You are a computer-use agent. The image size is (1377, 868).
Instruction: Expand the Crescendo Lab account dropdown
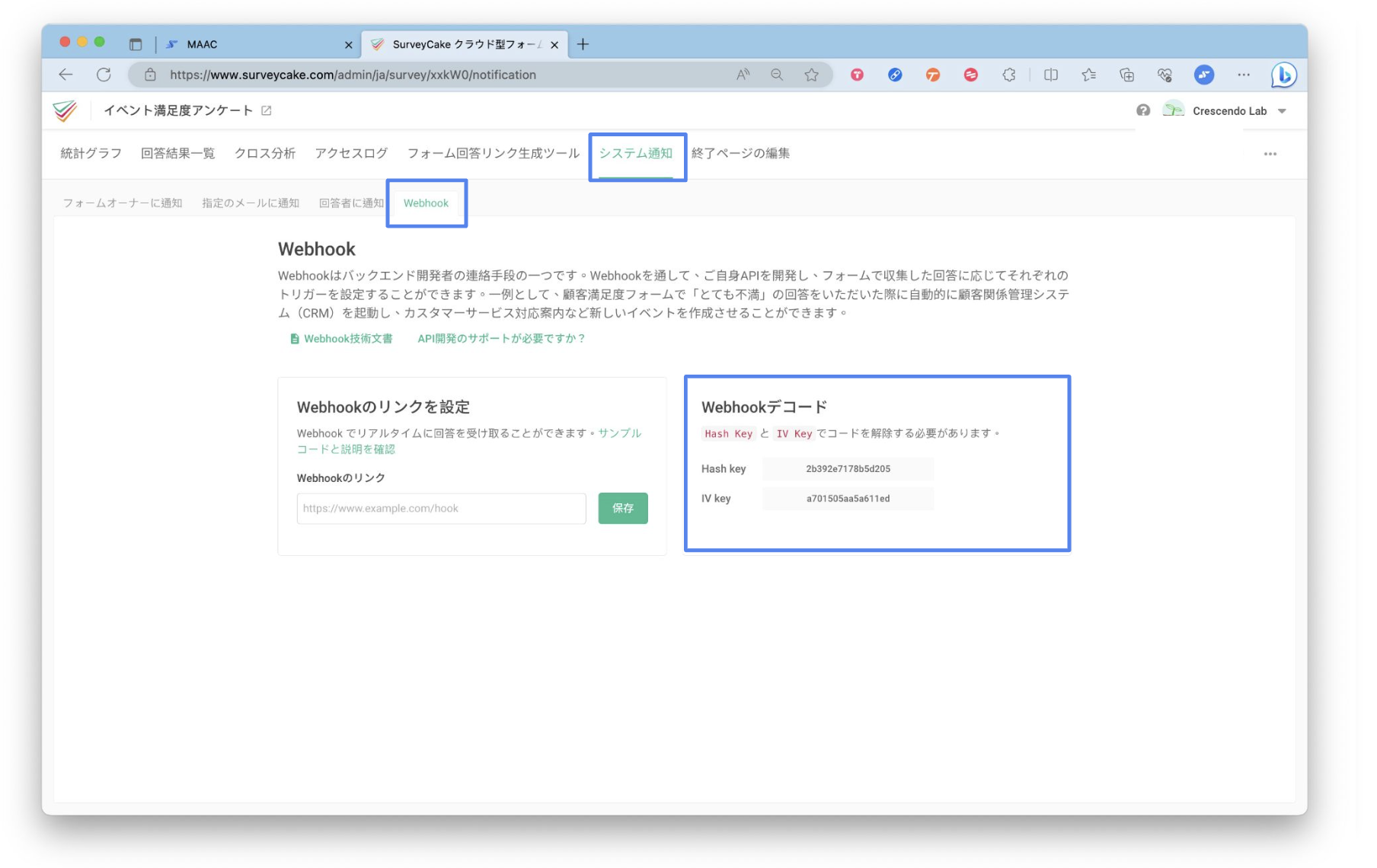coord(1282,111)
